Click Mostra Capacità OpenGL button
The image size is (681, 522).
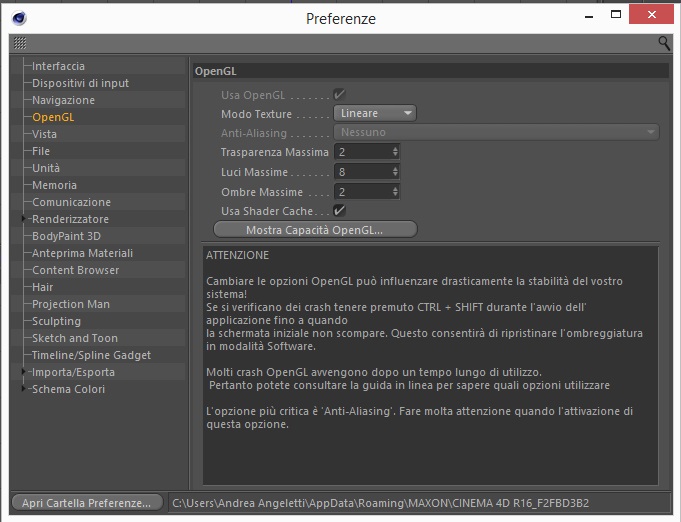coord(315,229)
